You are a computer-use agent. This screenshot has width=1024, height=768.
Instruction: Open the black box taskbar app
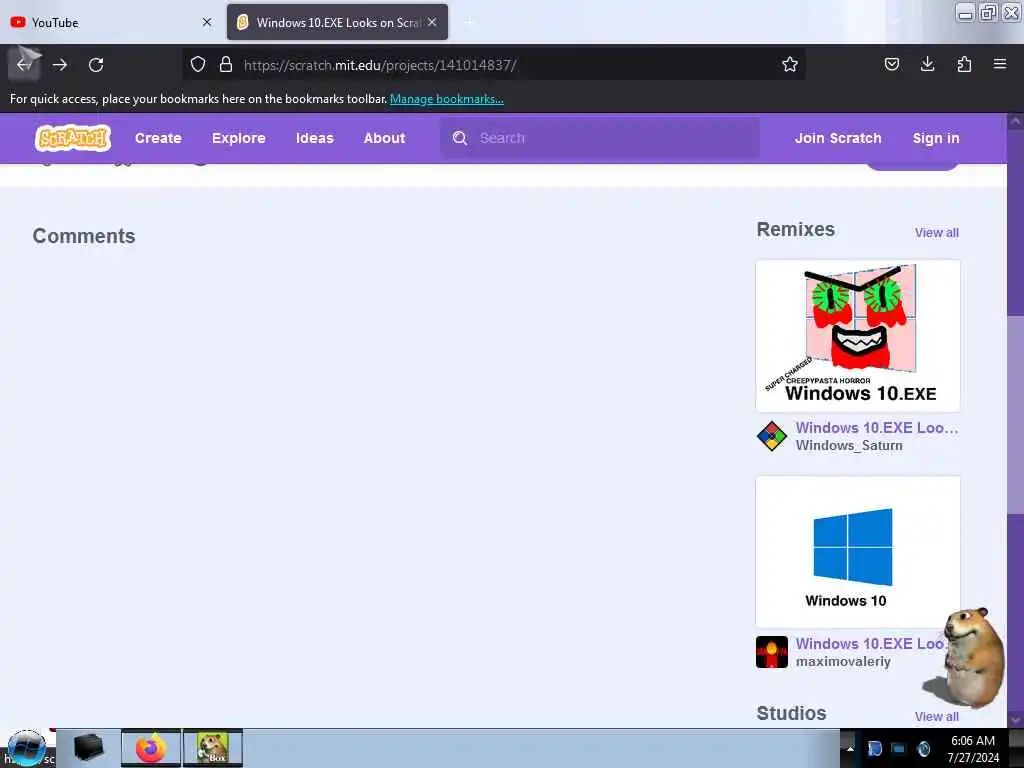88,748
